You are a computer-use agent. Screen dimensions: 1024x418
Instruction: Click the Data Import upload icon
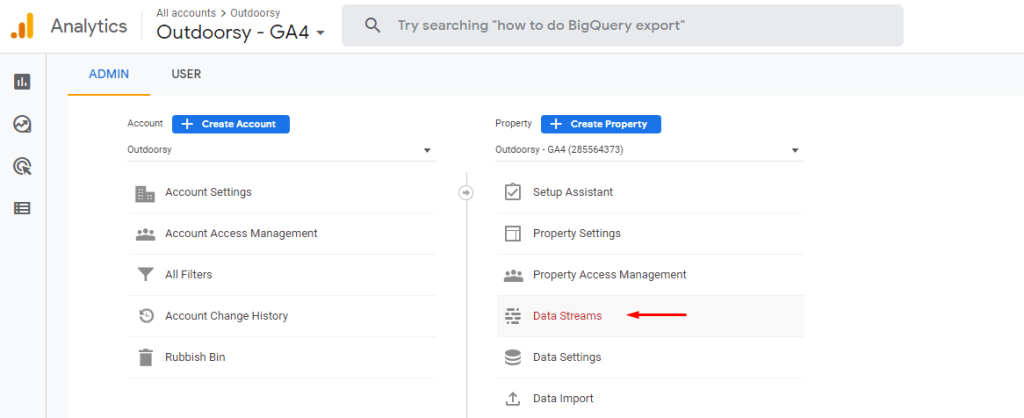(x=513, y=398)
